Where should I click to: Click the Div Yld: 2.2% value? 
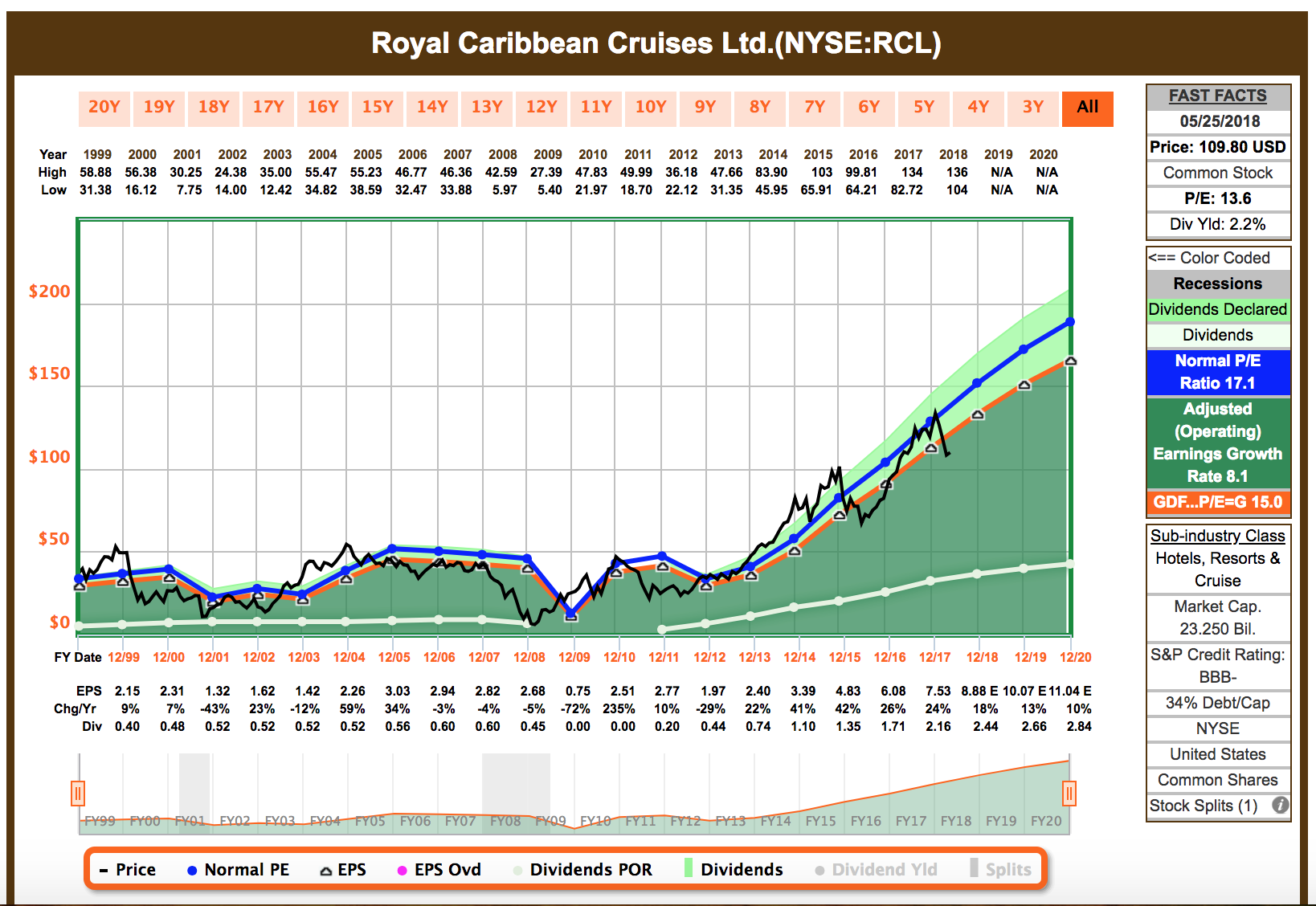click(1218, 224)
